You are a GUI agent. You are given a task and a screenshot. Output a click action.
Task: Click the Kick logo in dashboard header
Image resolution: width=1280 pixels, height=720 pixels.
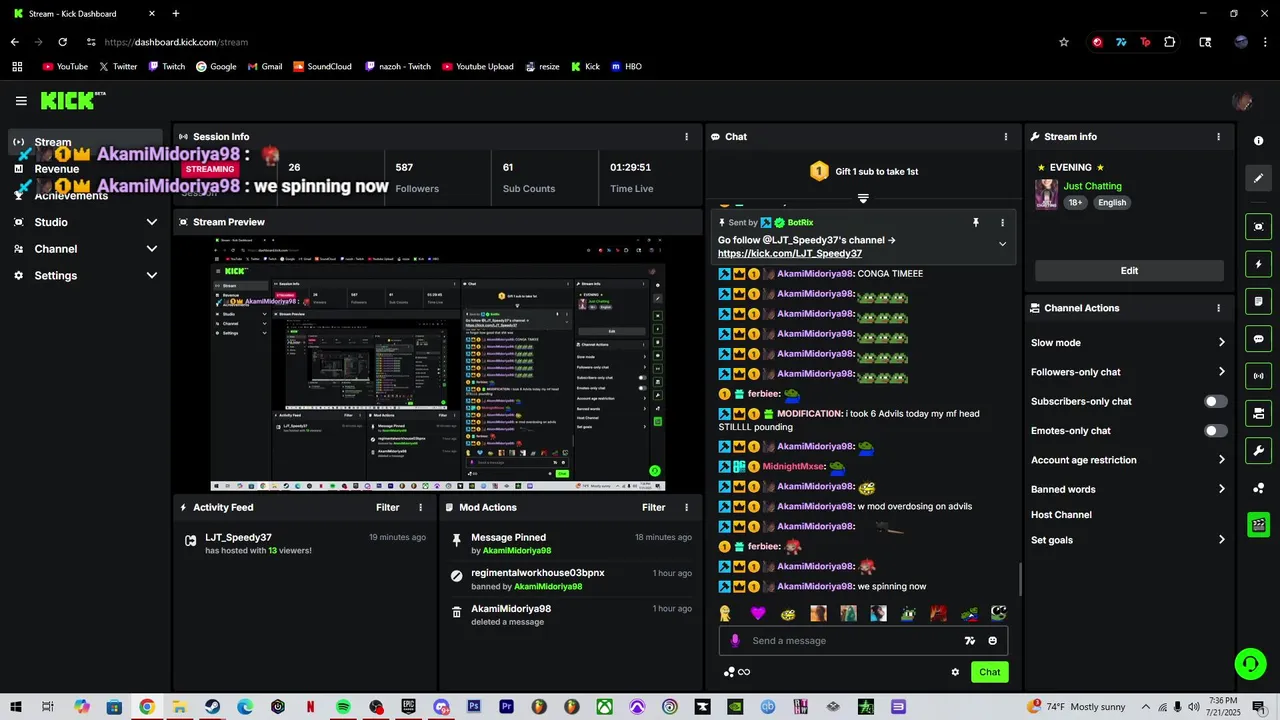pyautogui.click(x=72, y=100)
